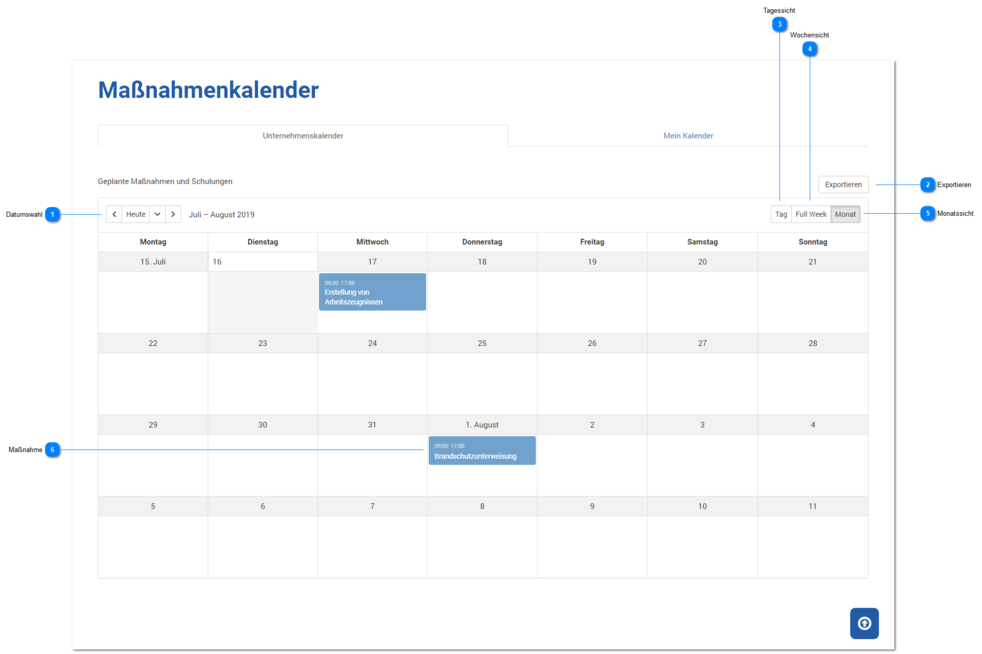Click the Donnerstag column header

coord(482,242)
